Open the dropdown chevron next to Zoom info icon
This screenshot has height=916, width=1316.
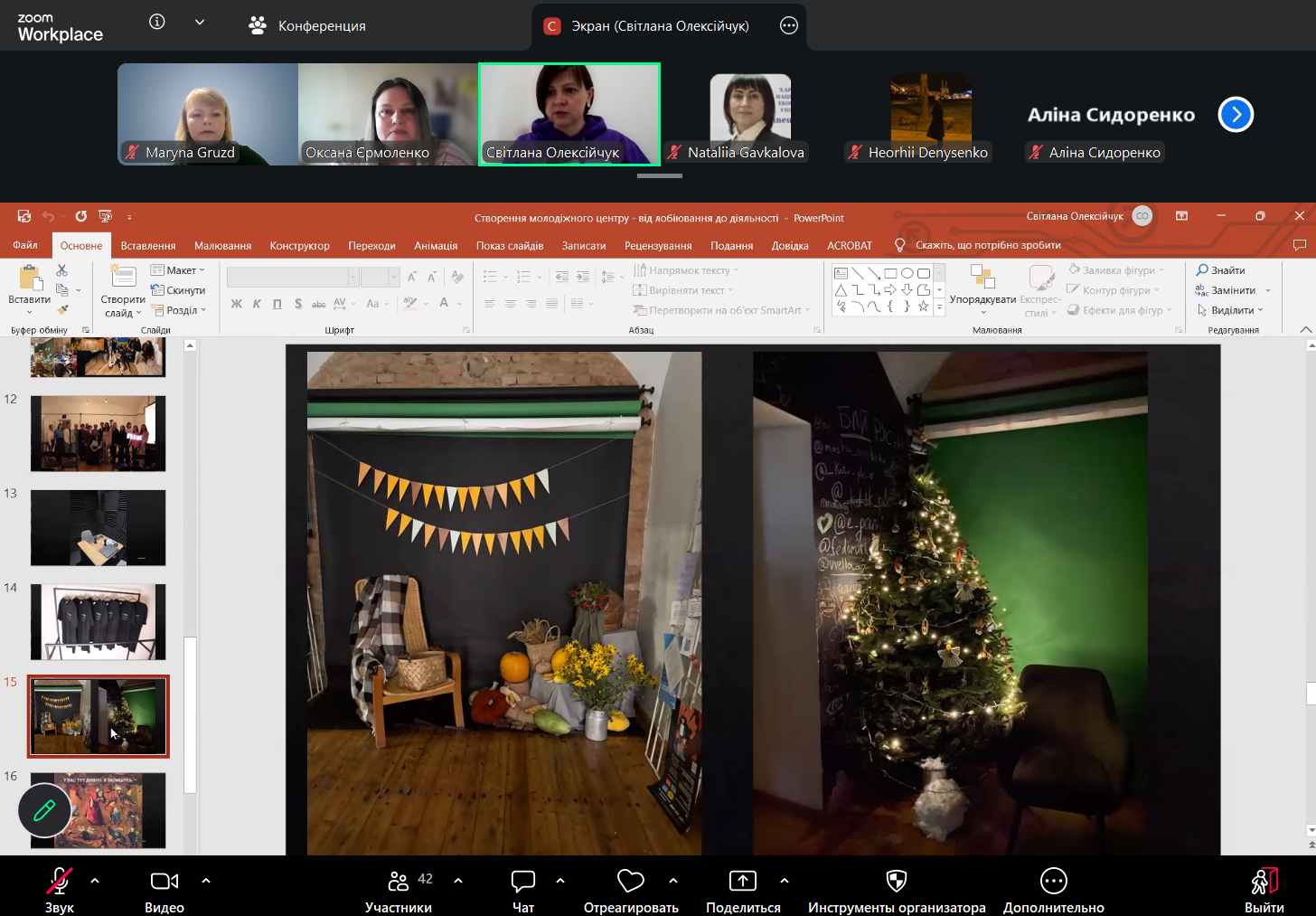[200, 22]
